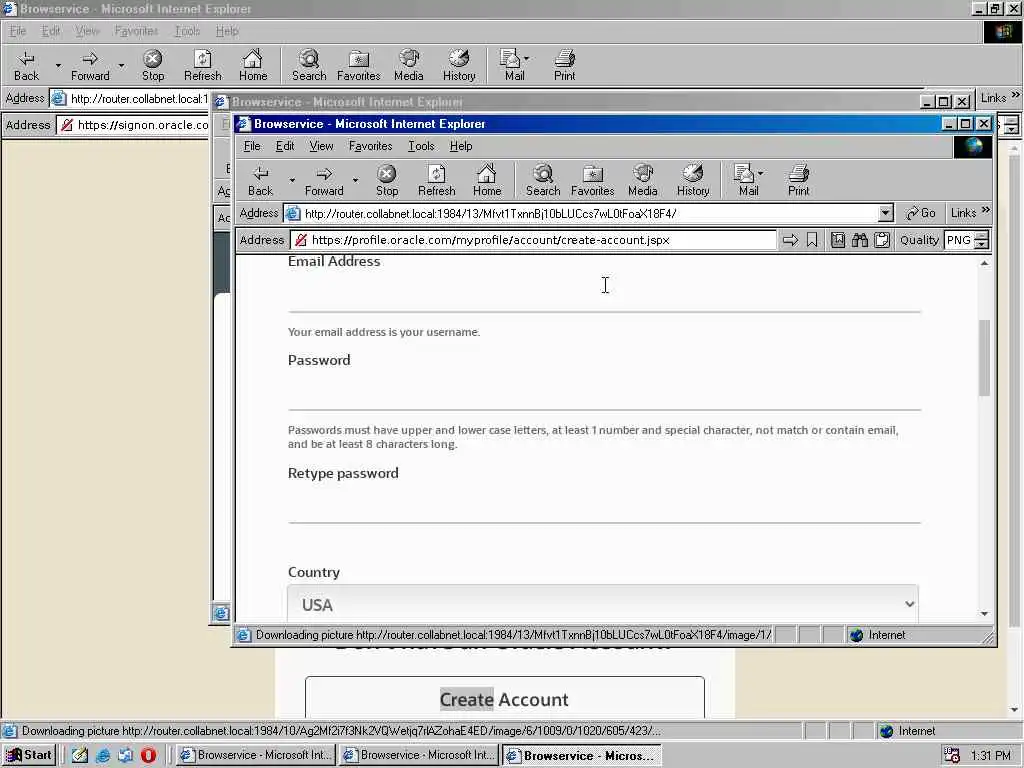Image resolution: width=1024 pixels, height=768 pixels.
Task: Click Stop in the rear main window toolbar
Action: [153, 65]
